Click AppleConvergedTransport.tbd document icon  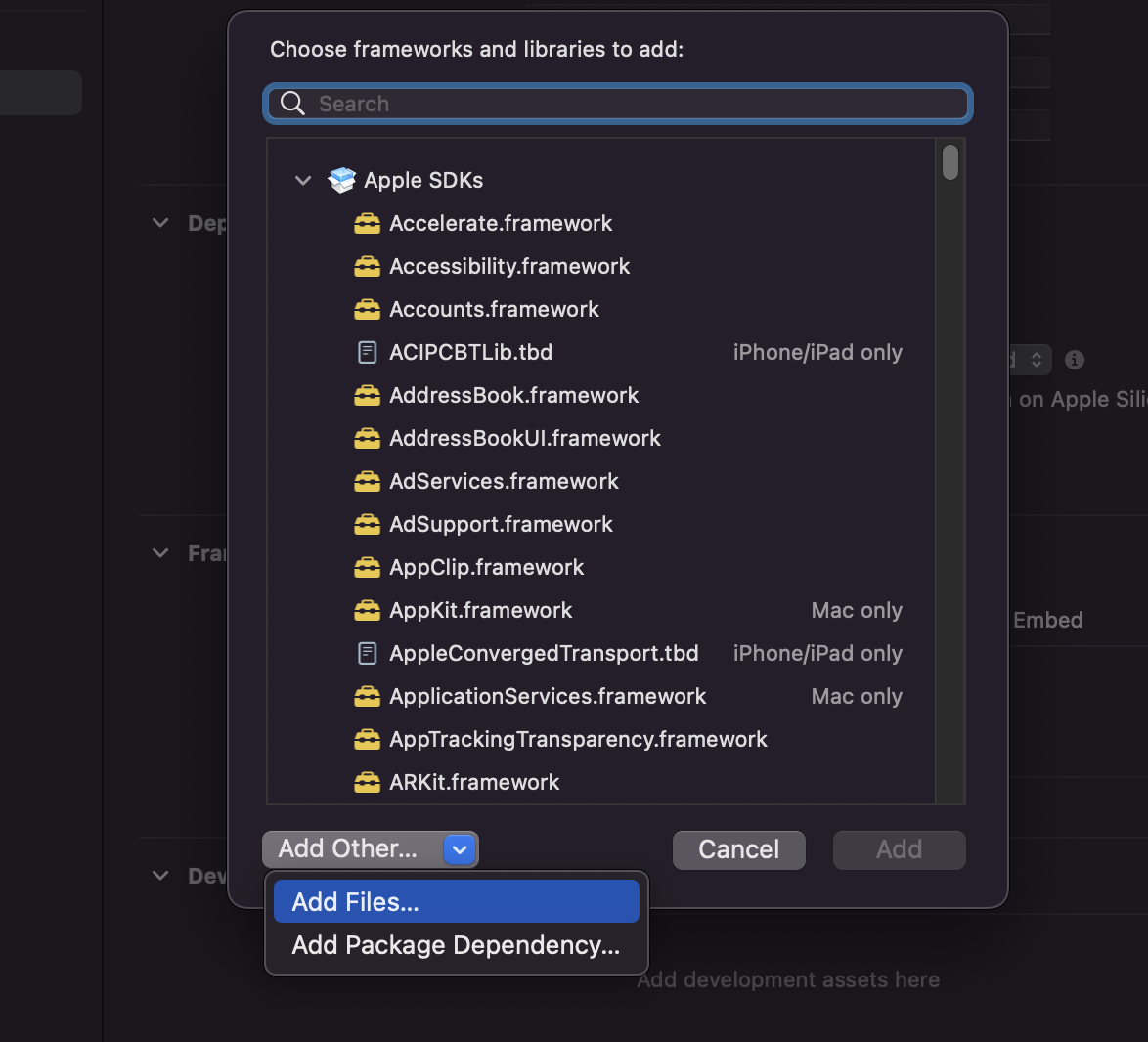(367, 653)
